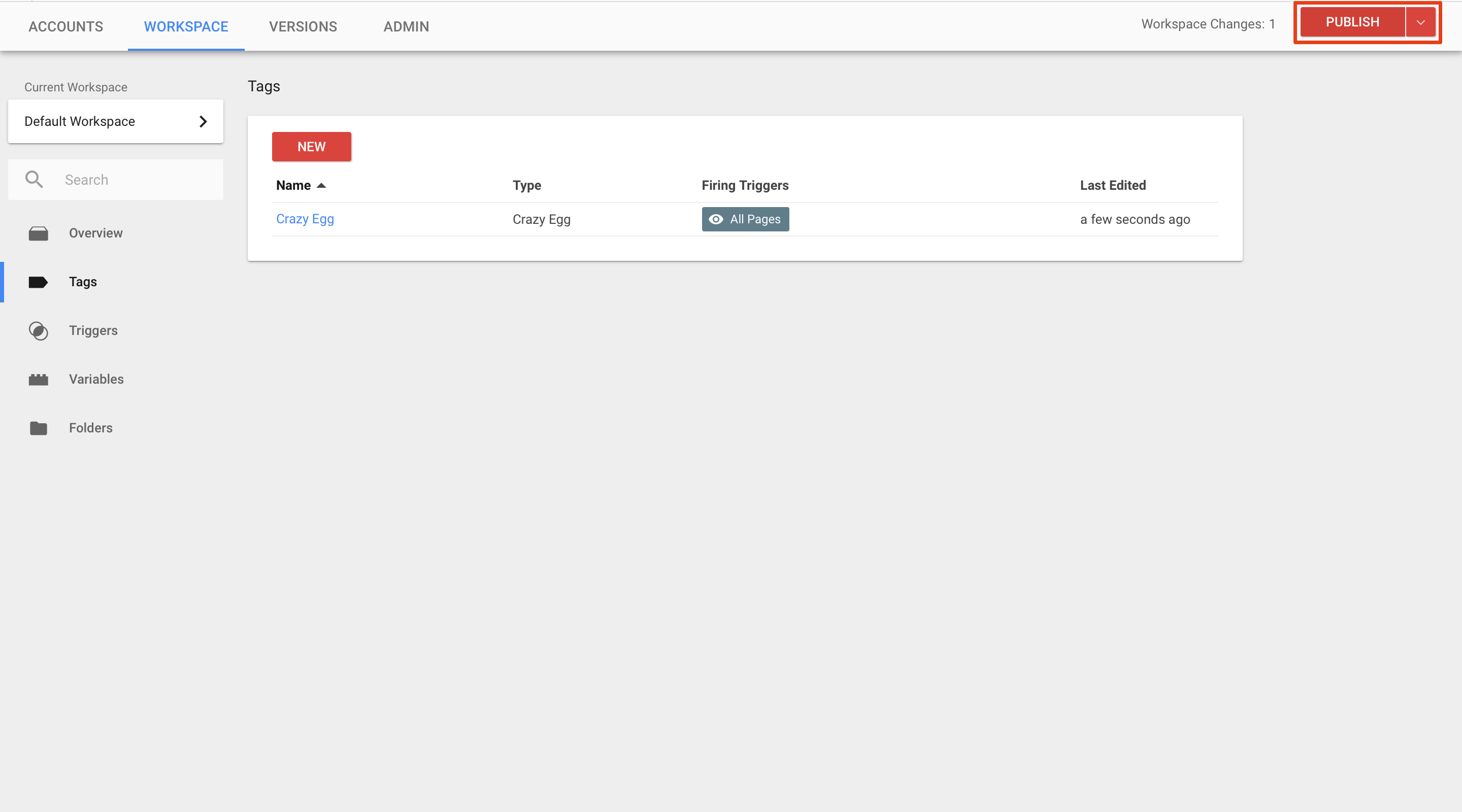Click the Variables brick icon in sidebar

coord(38,380)
